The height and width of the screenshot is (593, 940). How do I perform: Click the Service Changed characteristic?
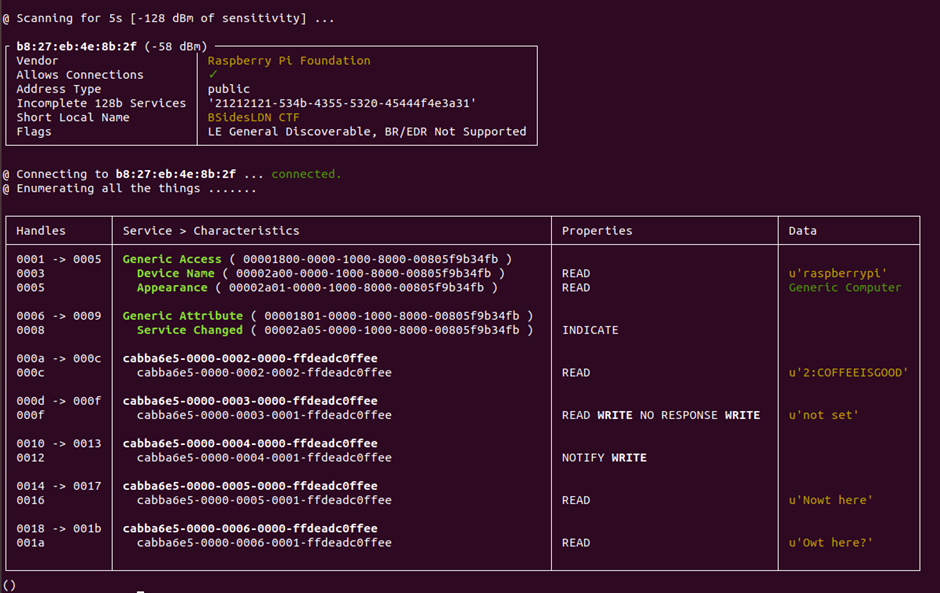tap(190, 330)
